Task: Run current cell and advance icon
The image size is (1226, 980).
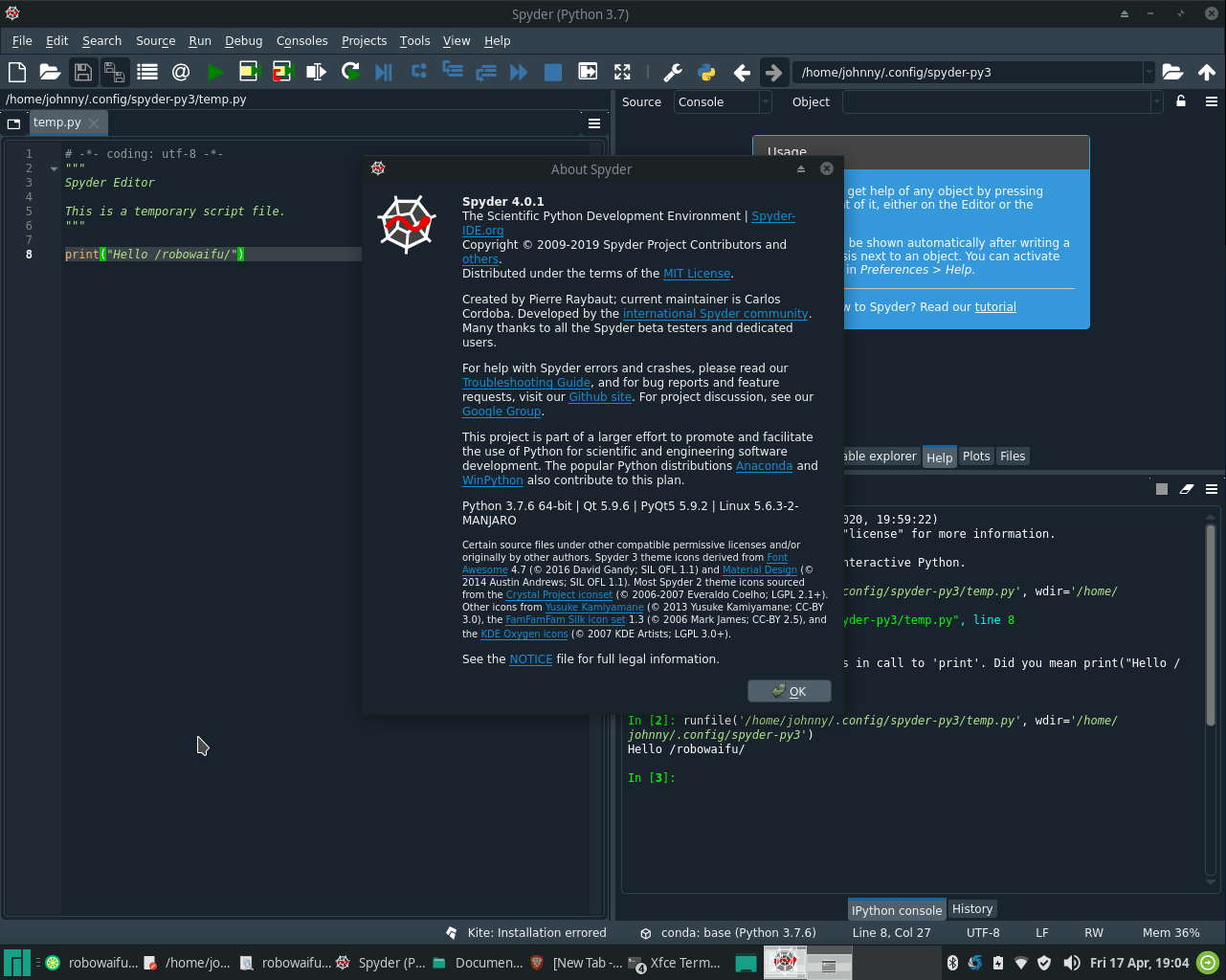Action: click(x=281, y=72)
